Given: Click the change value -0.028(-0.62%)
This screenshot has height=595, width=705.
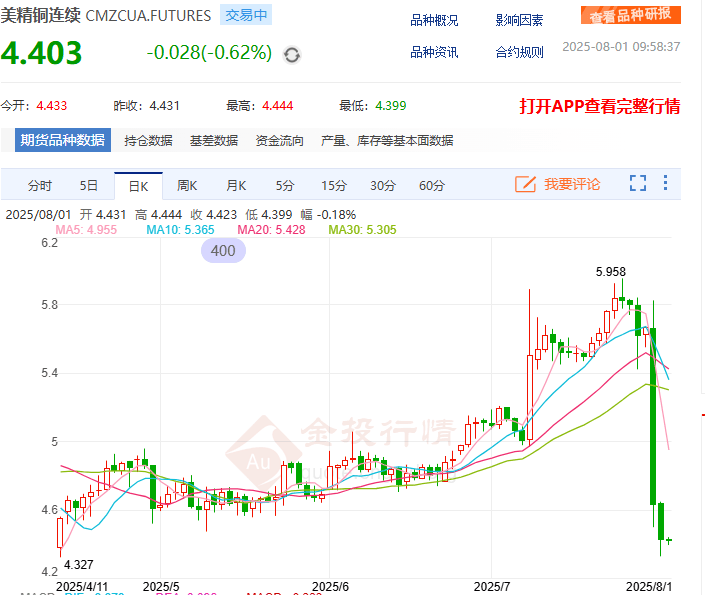Looking at the screenshot, I should click(x=209, y=53).
